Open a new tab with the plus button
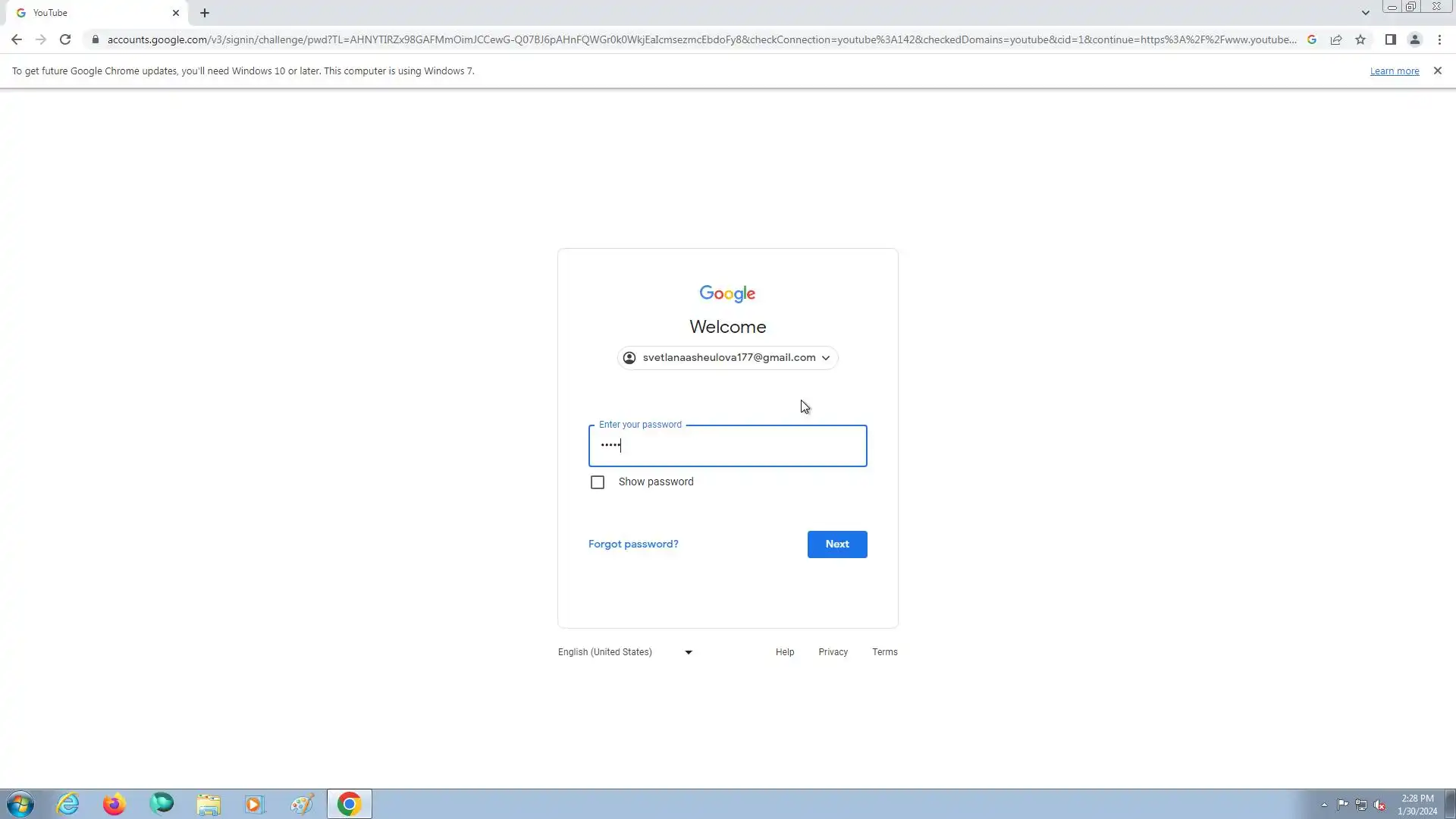This screenshot has height=819, width=1456. (205, 13)
